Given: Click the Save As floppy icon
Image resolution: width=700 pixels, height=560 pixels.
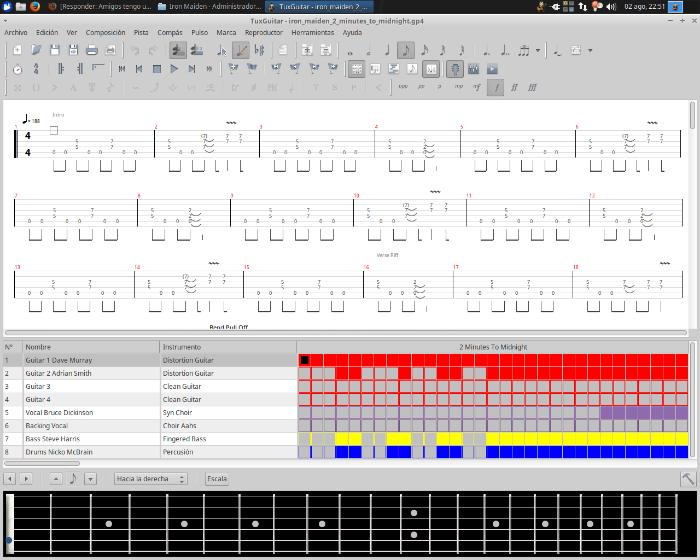Looking at the screenshot, I should [73, 50].
